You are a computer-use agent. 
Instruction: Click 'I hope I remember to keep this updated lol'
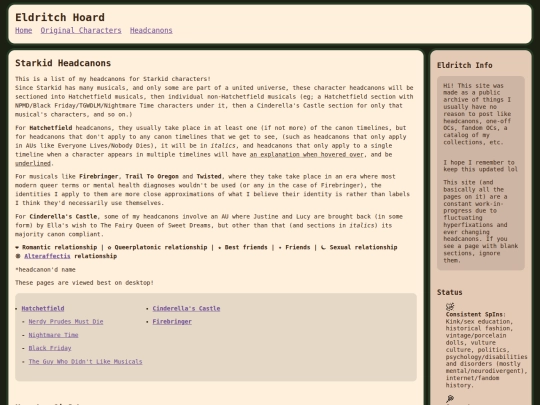click(x=480, y=166)
